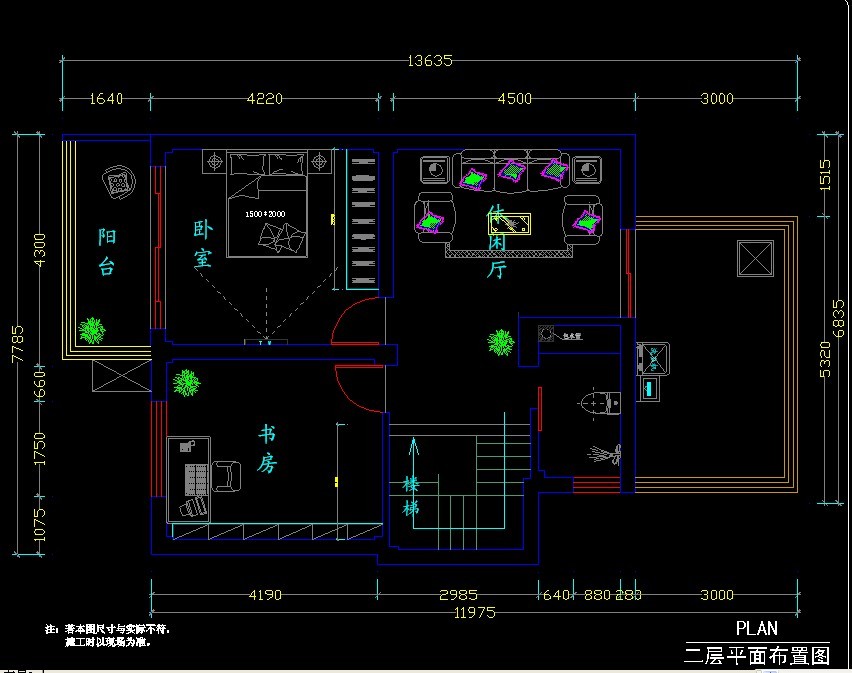Click the PLAN title text
This screenshot has height=673, width=852.
point(756,629)
